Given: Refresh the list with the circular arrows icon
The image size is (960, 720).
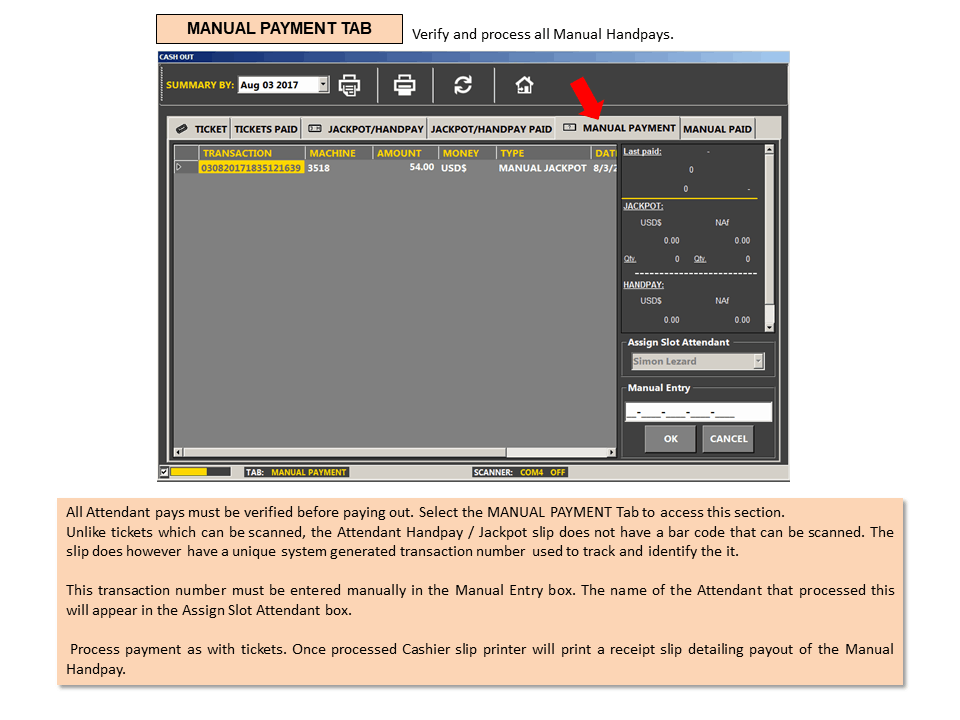Looking at the screenshot, I should (463, 84).
